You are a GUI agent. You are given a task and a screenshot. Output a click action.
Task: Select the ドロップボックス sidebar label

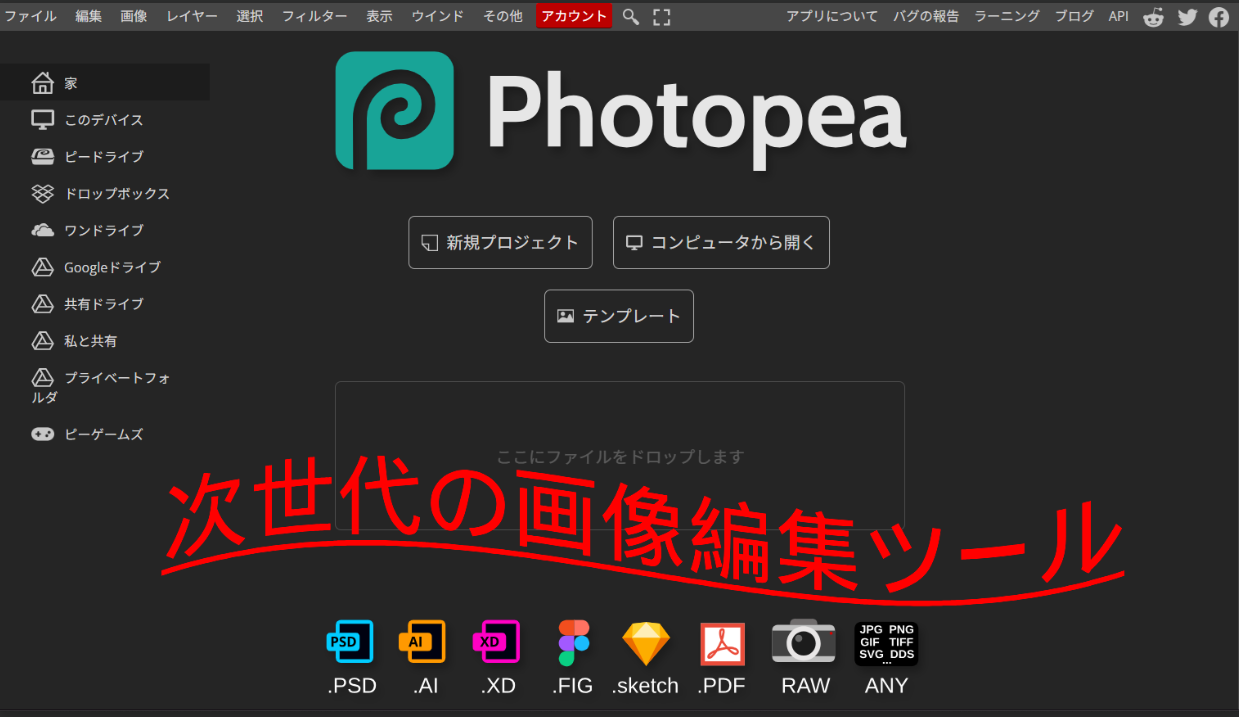117,194
